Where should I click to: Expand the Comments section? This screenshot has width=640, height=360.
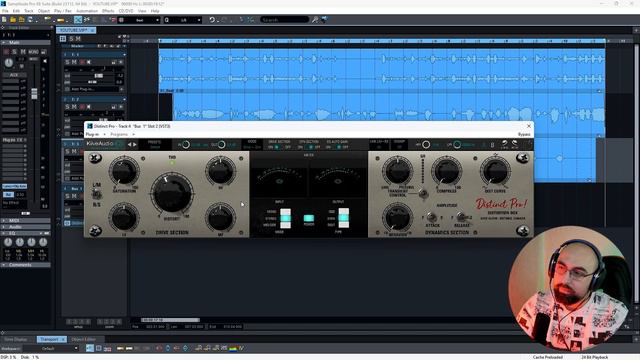point(3,265)
